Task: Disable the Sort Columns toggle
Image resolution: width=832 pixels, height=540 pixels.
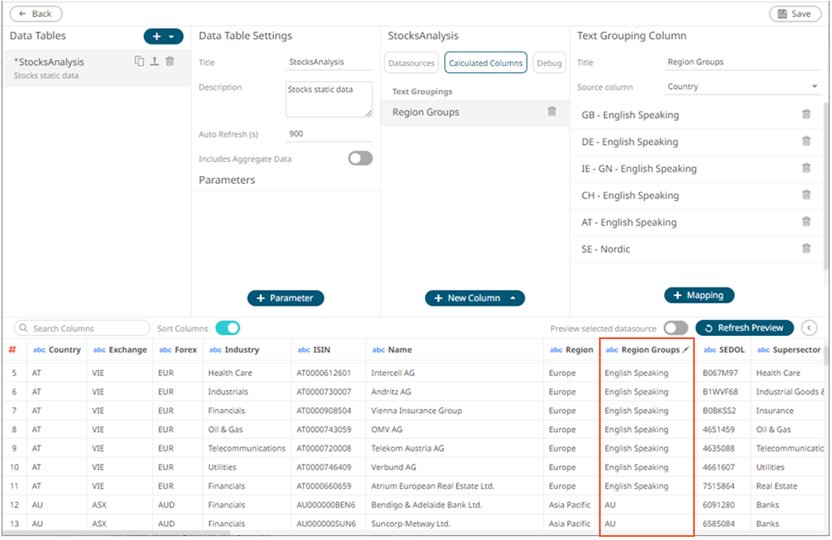Action: coord(228,328)
